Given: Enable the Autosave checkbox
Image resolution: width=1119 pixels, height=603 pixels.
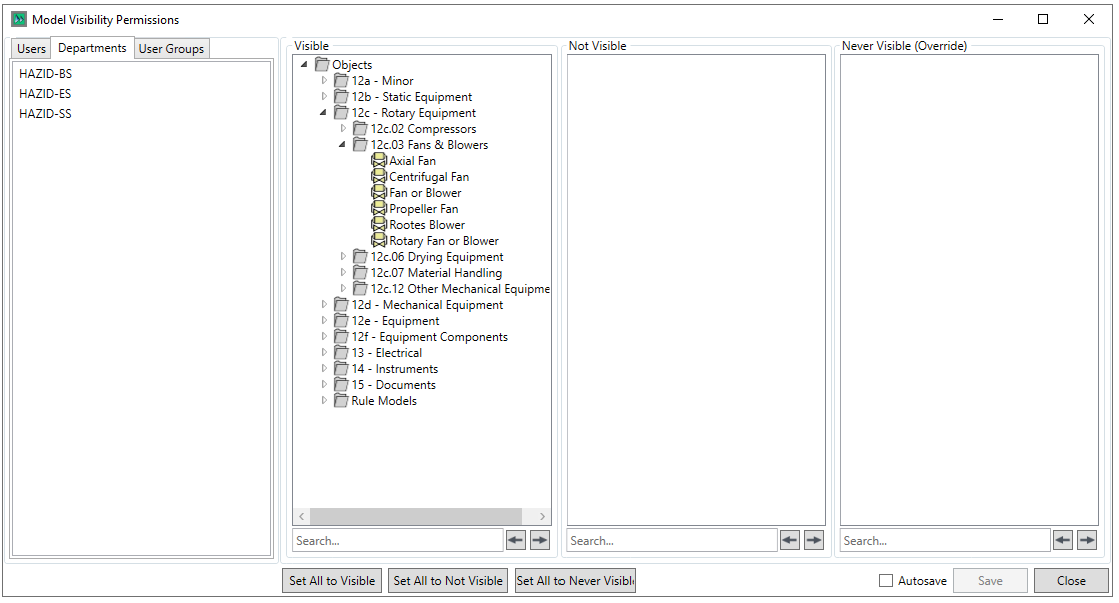Looking at the screenshot, I should (x=886, y=581).
